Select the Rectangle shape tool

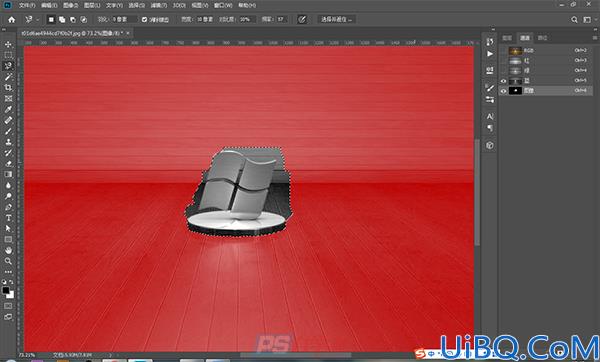click(8, 240)
